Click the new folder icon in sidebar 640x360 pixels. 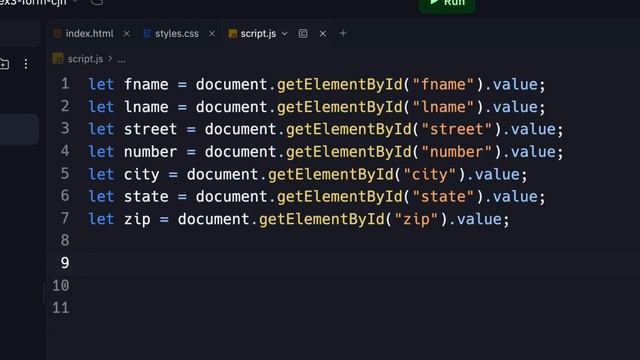pos(4,64)
